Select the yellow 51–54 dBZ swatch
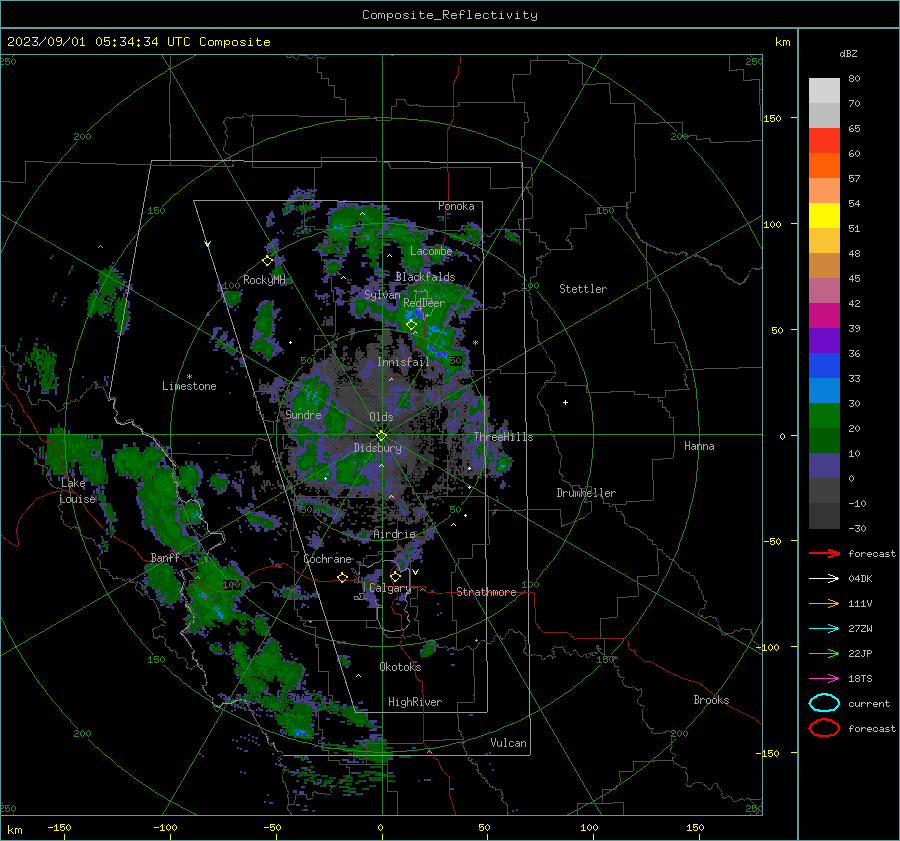 (824, 216)
